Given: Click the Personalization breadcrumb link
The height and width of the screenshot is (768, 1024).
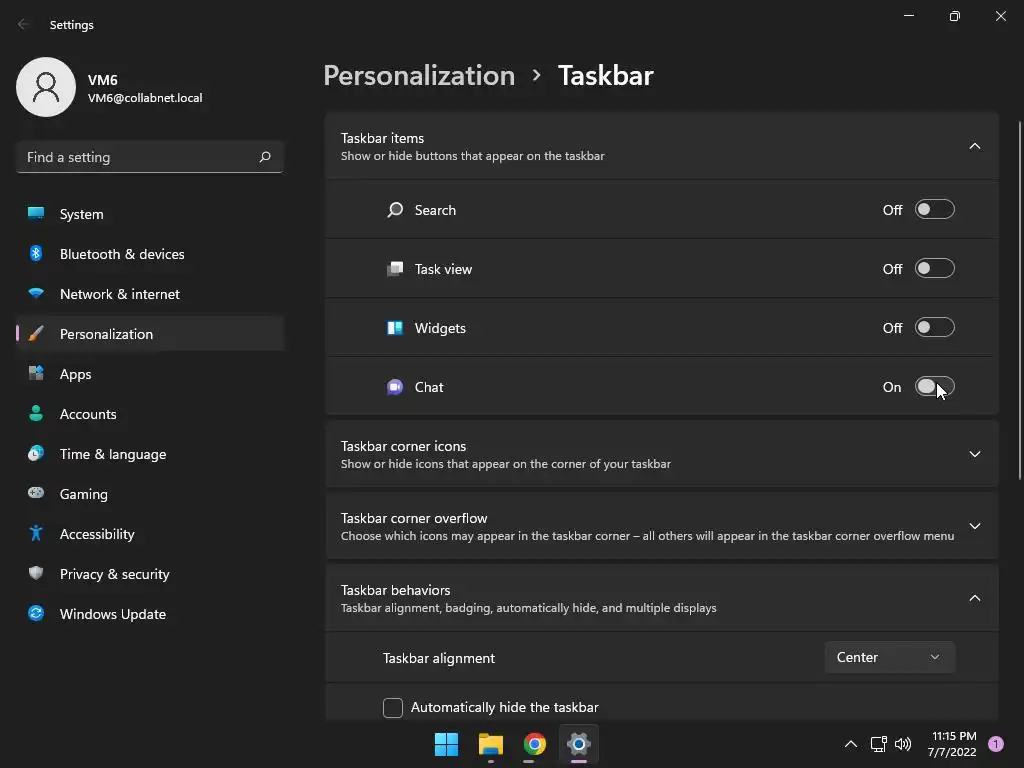Looking at the screenshot, I should 419,76.
